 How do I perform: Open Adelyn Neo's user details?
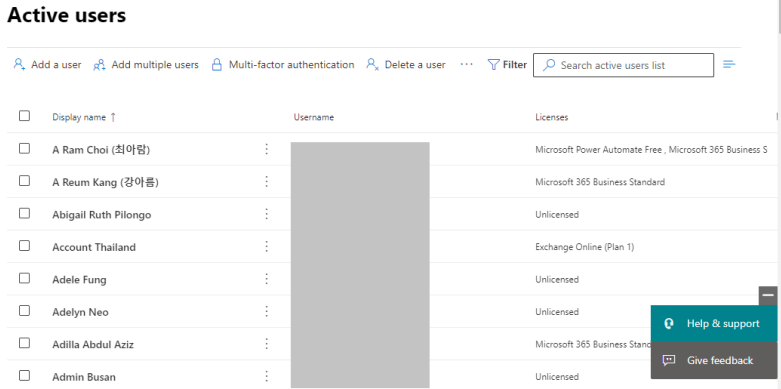80,312
